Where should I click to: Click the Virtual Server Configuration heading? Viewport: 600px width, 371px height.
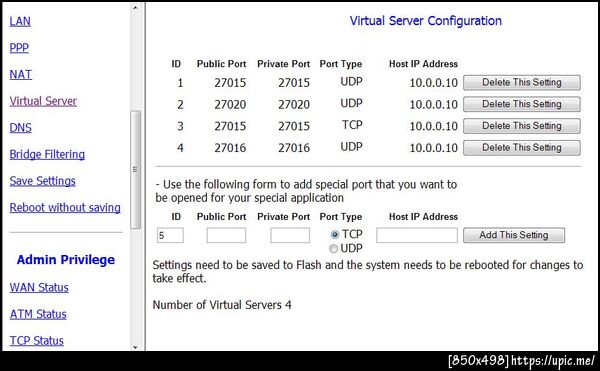426,21
